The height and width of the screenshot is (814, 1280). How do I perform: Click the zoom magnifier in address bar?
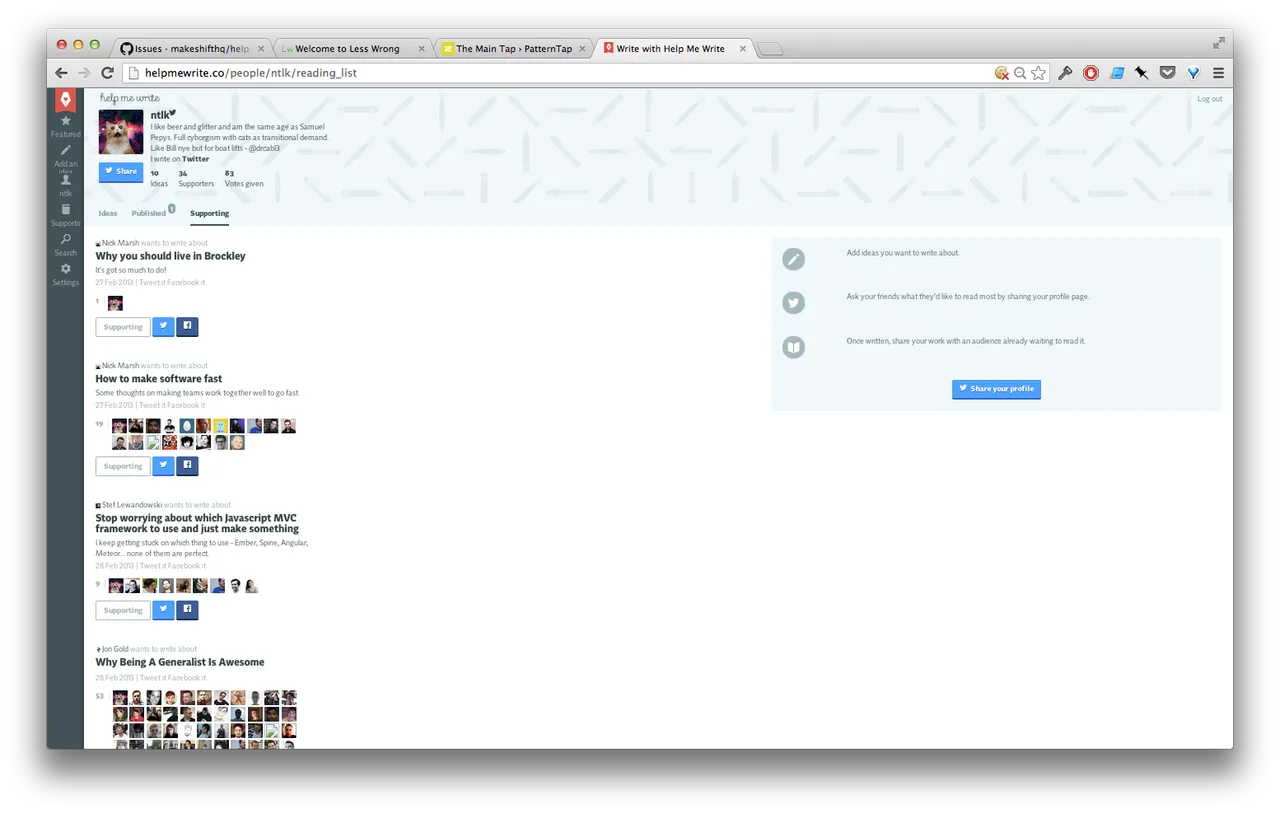[1020, 73]
